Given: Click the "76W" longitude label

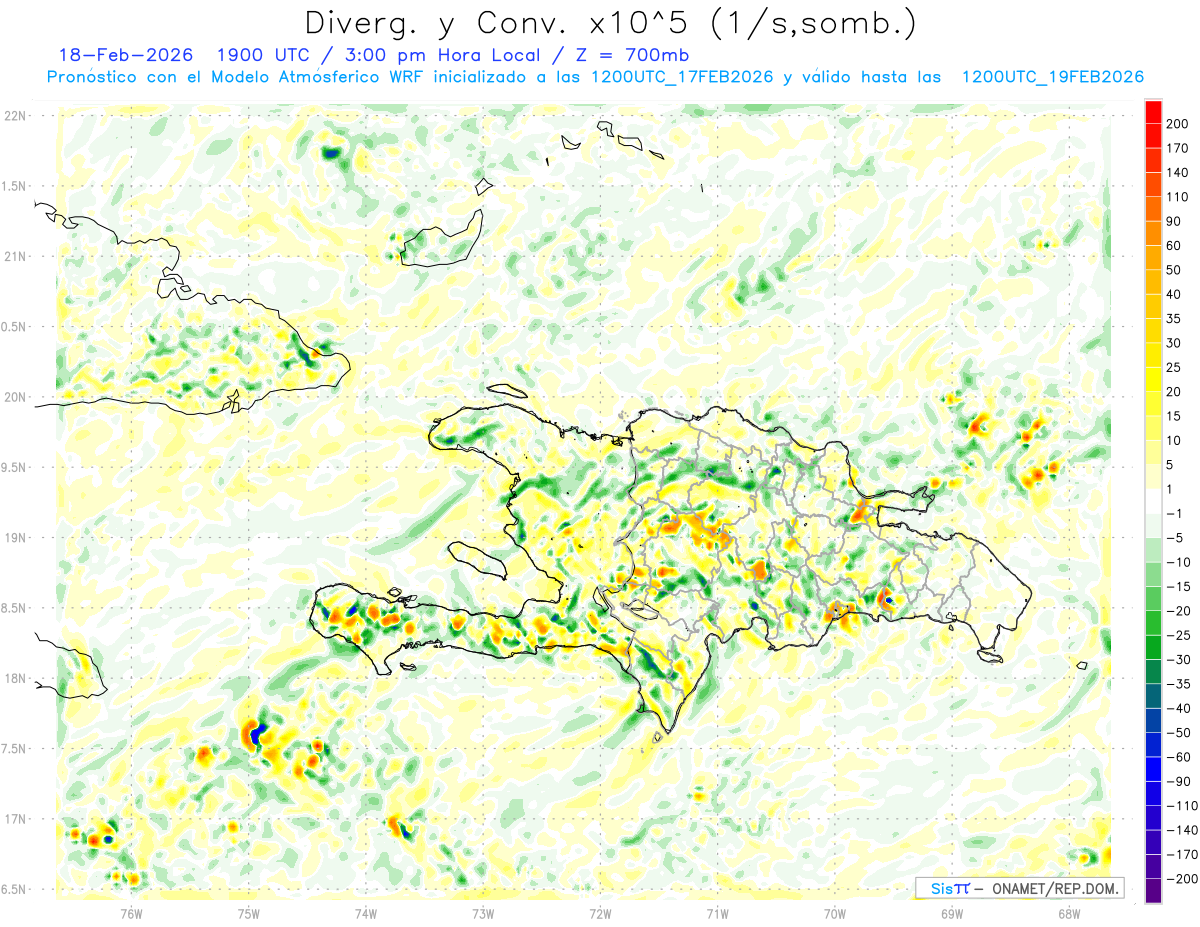Looking at the screenshot, I should [x=131, y=913].
